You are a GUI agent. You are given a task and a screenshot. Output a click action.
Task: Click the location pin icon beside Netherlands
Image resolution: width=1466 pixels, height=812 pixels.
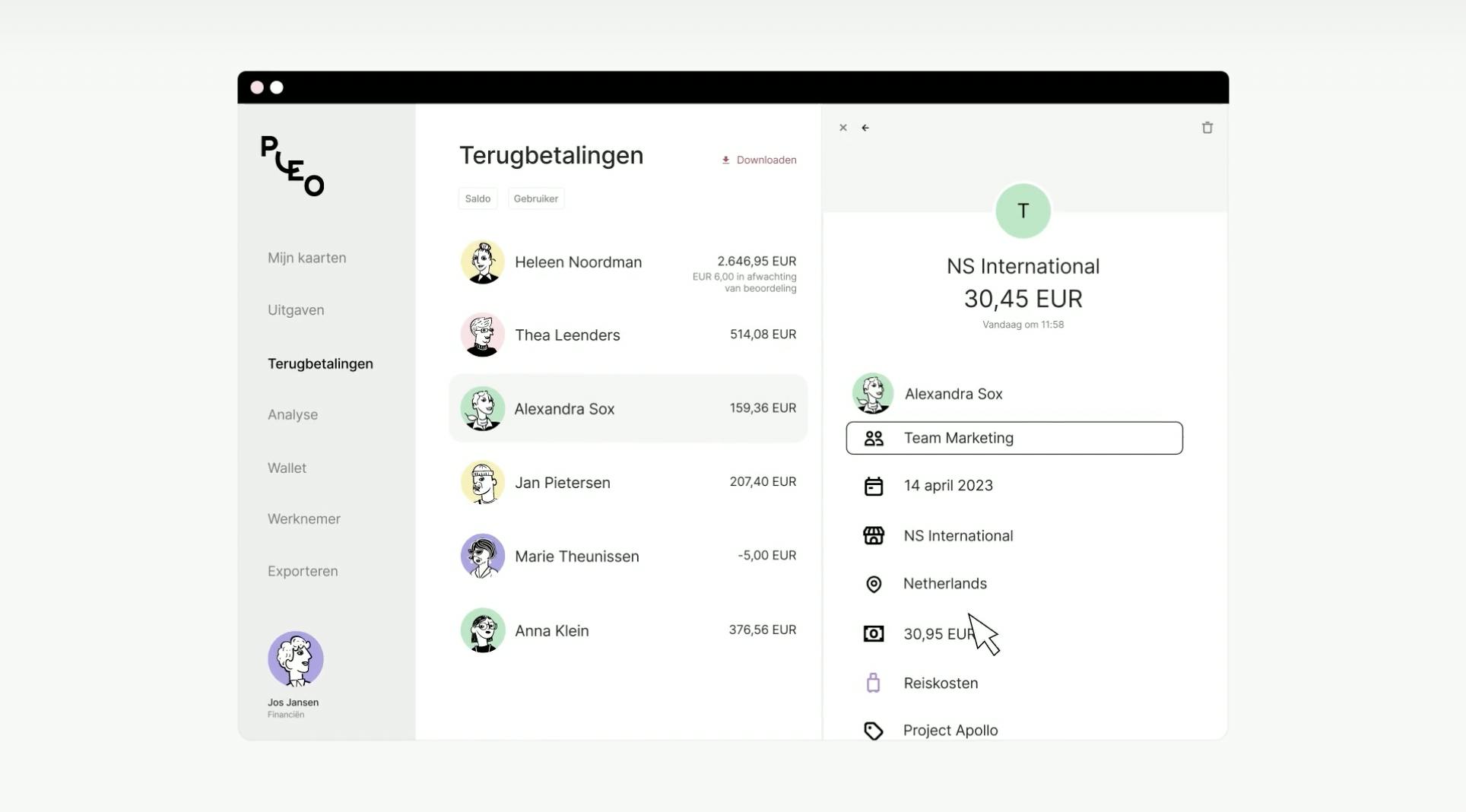coord(874,584)
